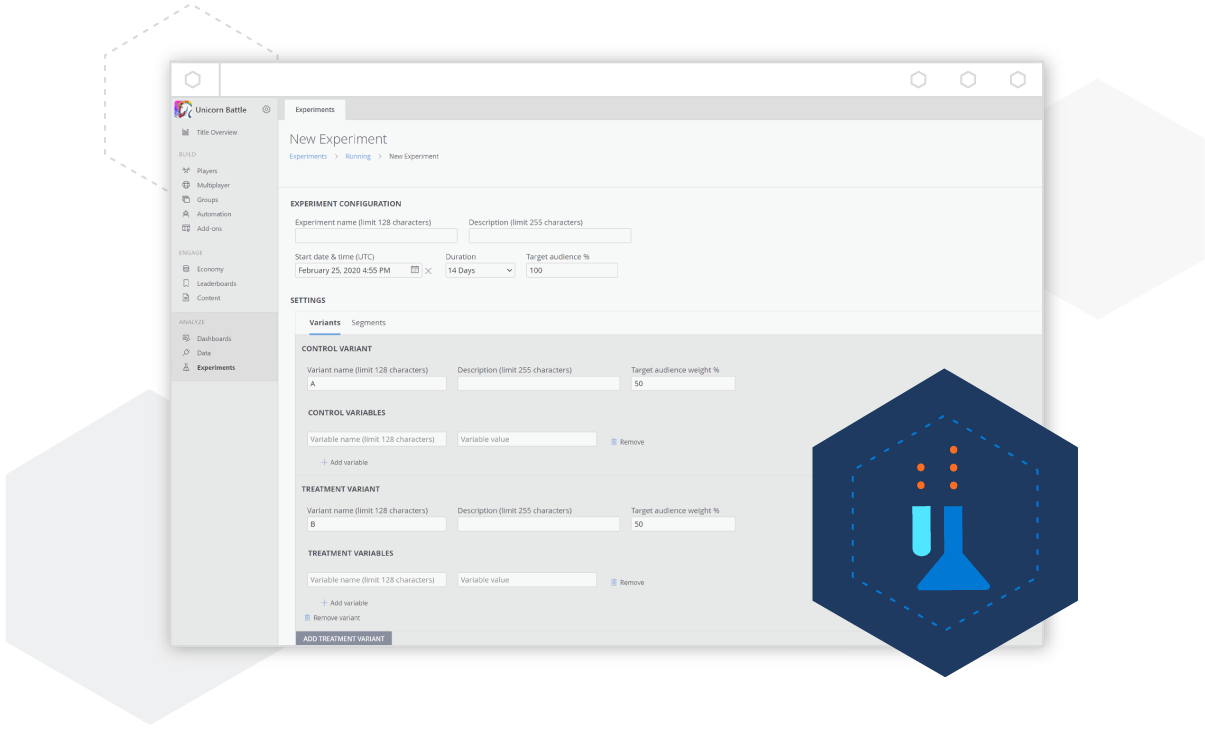1205x729 pixels.
Task: Click the Experiments tab at top
Action: coord(315,110)
